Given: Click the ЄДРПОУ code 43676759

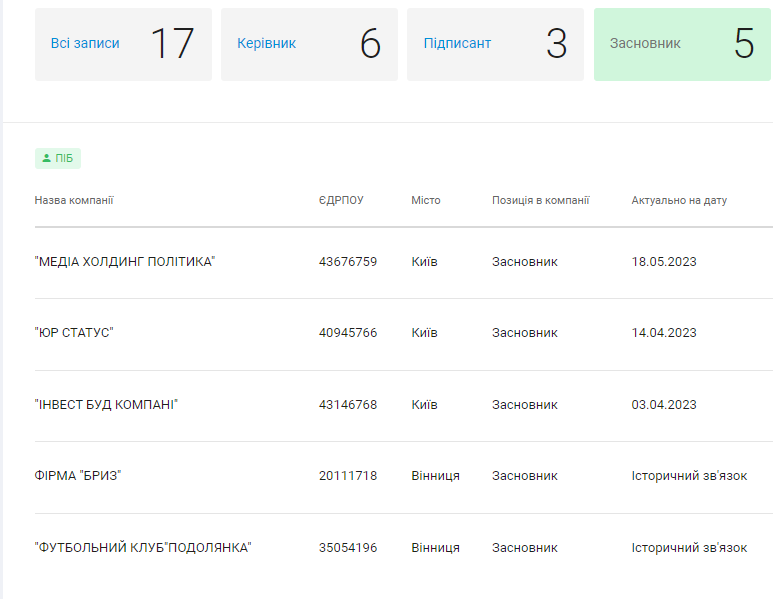Looking at the screenshot, I should [348, 262].
